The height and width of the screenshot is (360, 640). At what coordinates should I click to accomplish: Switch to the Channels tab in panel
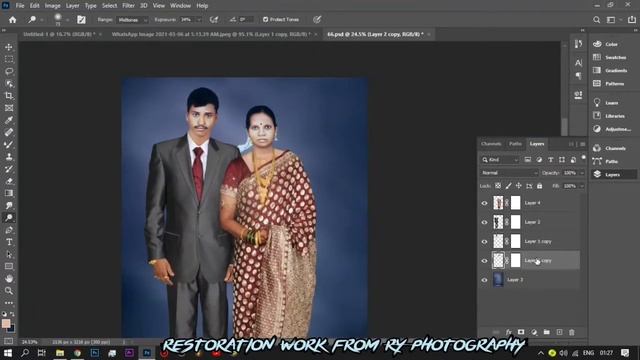[x=491, y=144]
